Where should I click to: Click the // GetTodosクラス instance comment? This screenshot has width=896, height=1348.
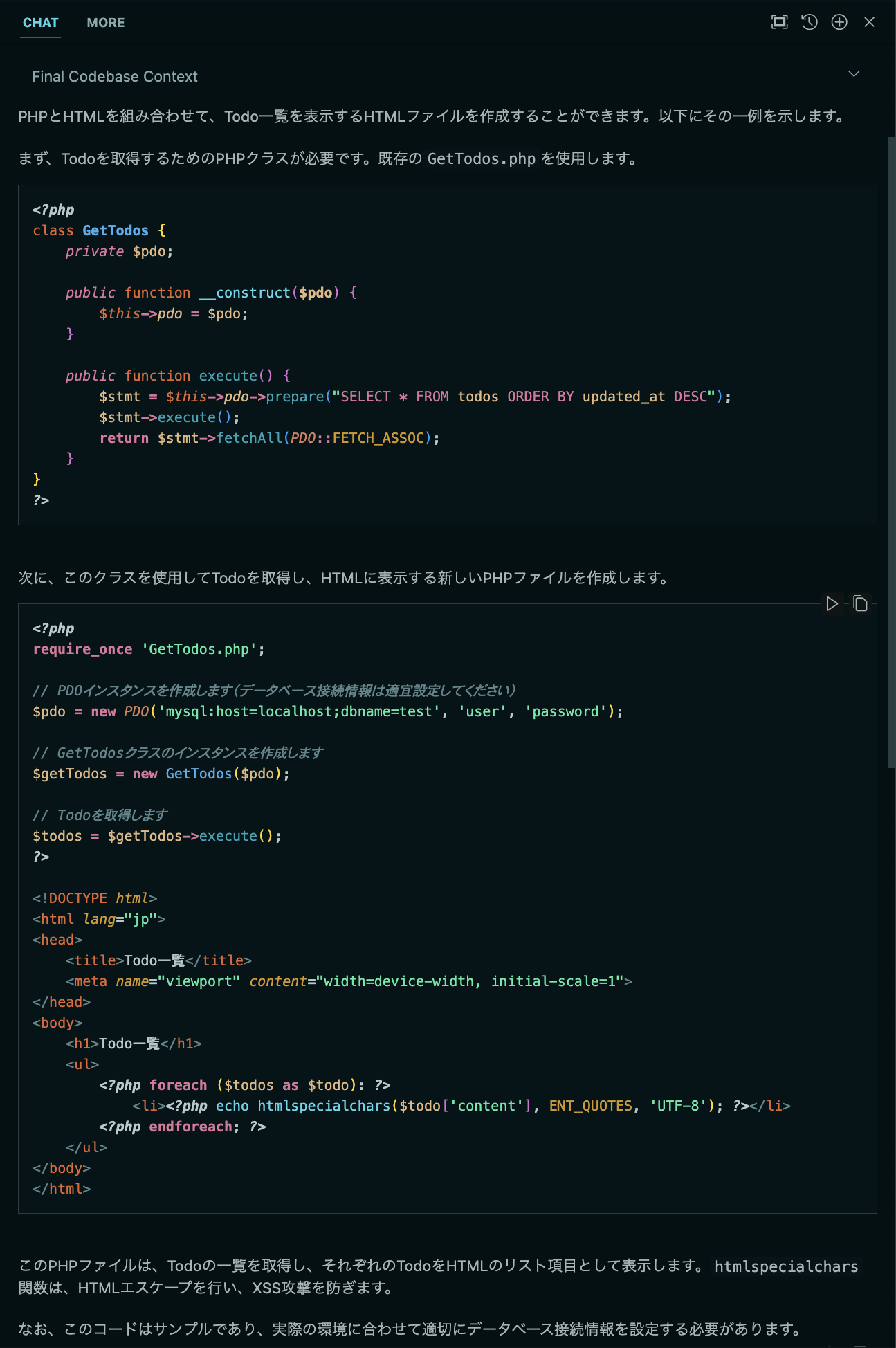pos(178,753)
